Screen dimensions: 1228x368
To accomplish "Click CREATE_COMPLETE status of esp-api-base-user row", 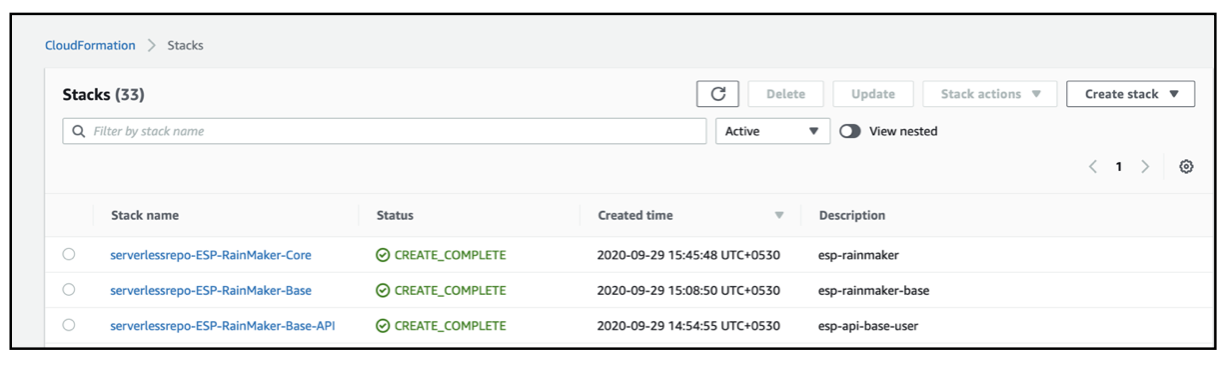I will [x=441, y=325].
